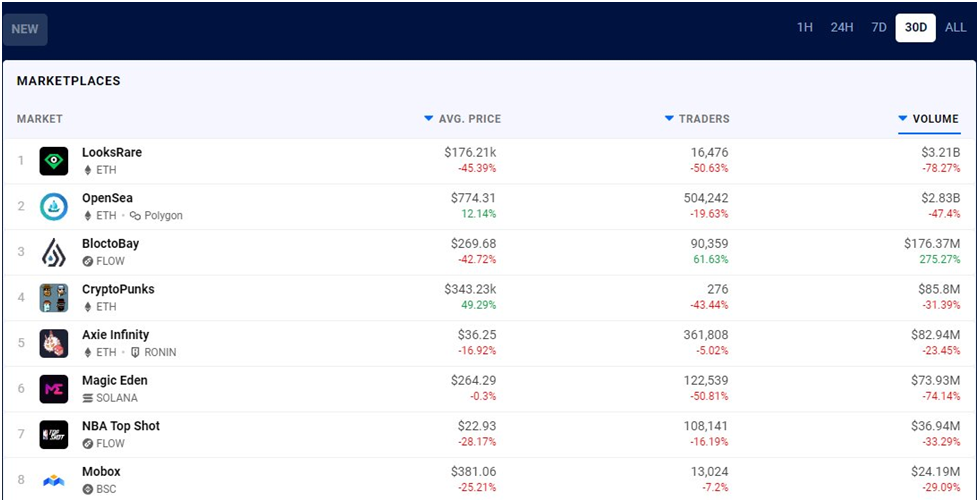
Task: Click the ETH chain icon under CryptoPunks
Action: 87,307
